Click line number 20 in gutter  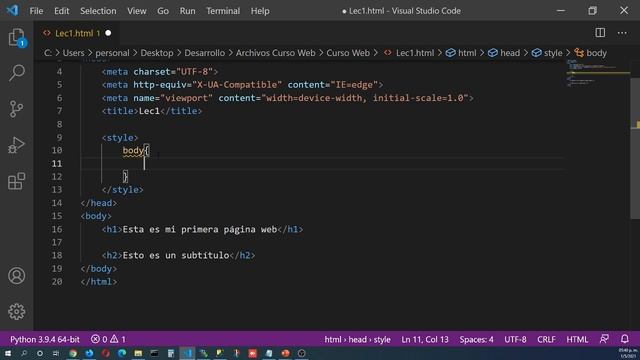point(57,282)
